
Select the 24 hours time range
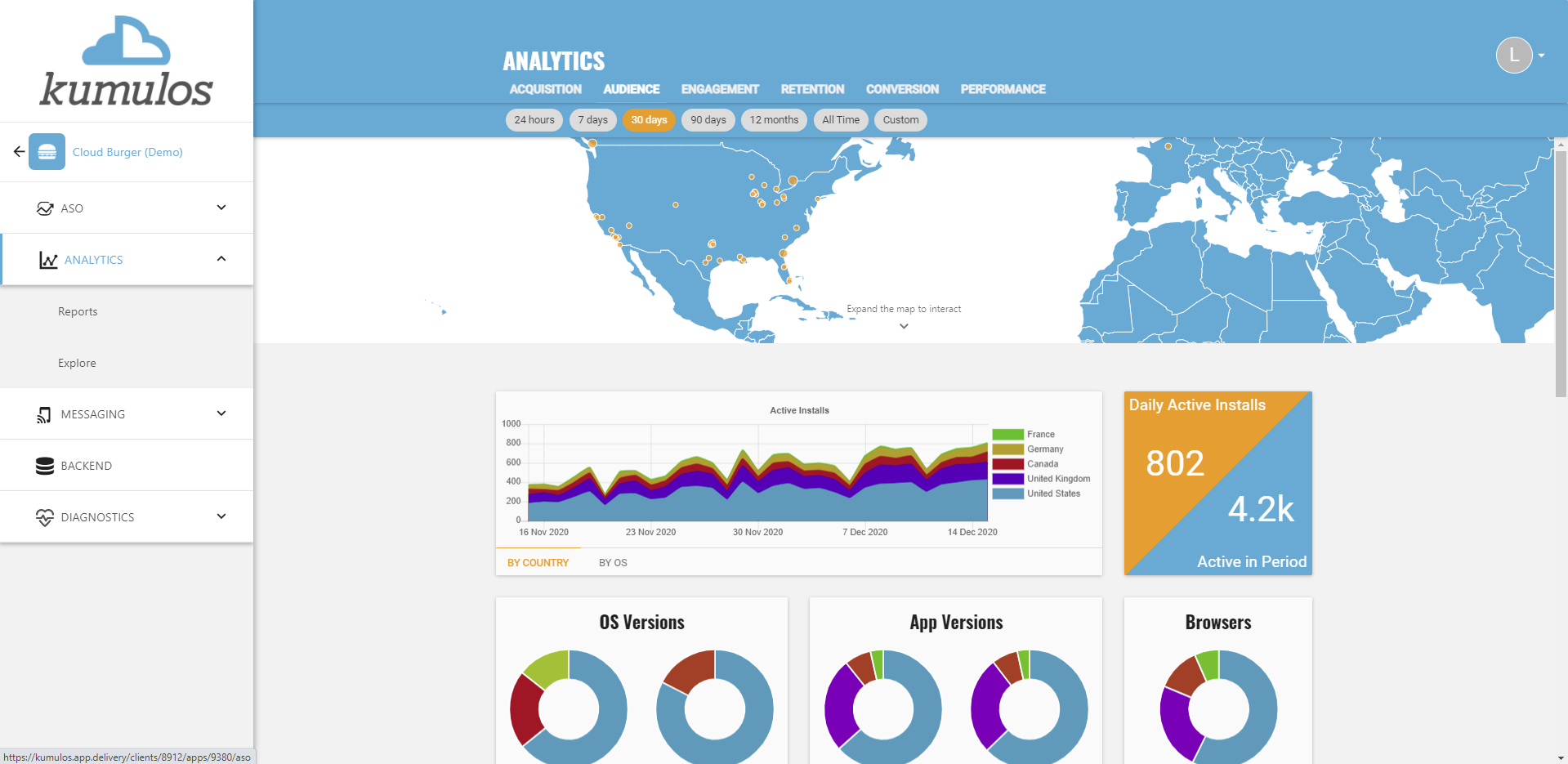pos(534,120)
